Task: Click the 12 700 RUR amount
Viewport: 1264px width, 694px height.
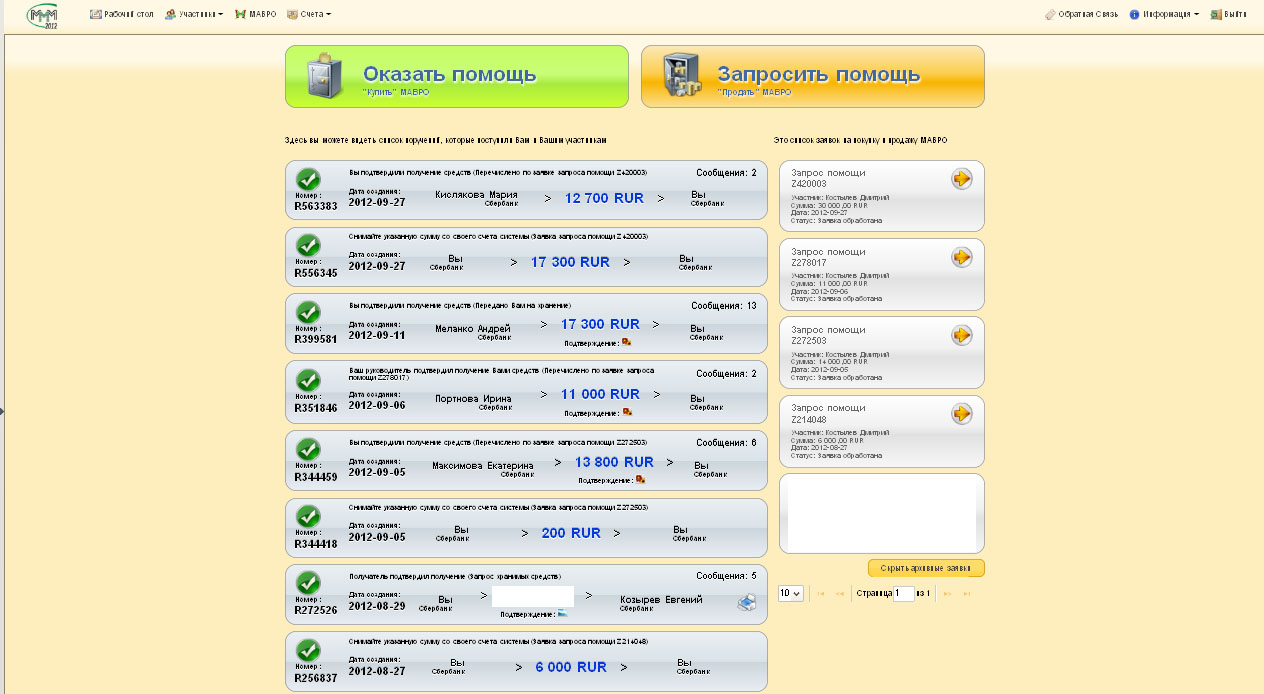Action: (604, 198)
